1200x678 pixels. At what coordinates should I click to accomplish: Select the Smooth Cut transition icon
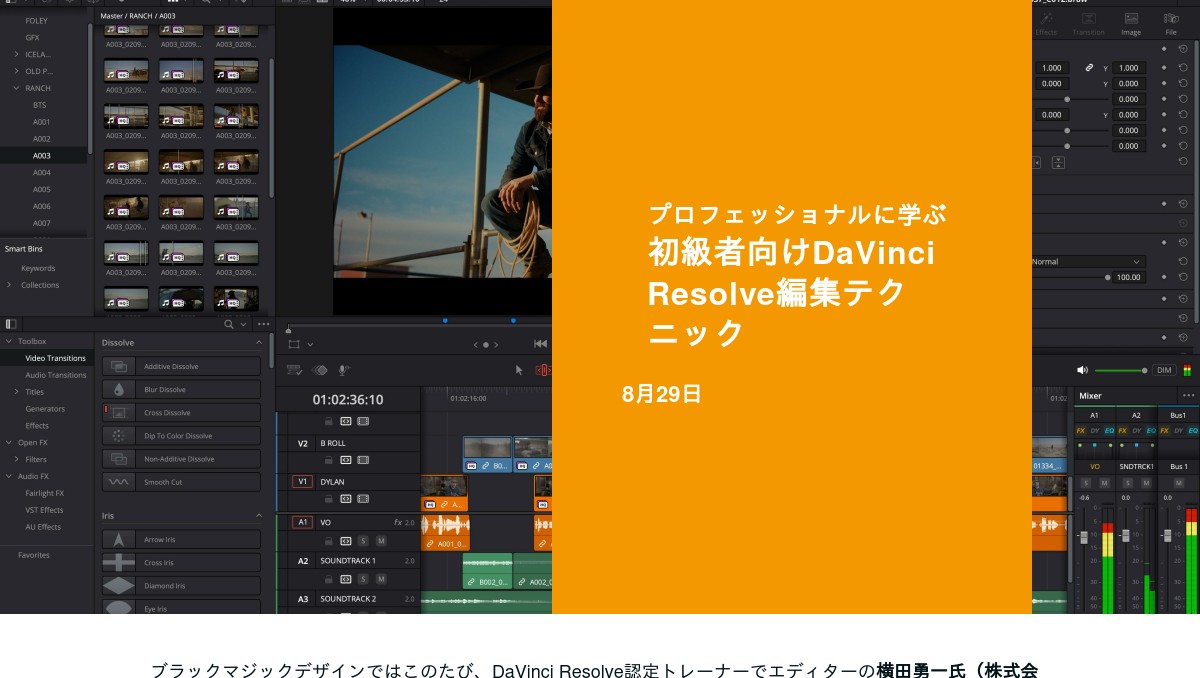click(x=119, y=481)
